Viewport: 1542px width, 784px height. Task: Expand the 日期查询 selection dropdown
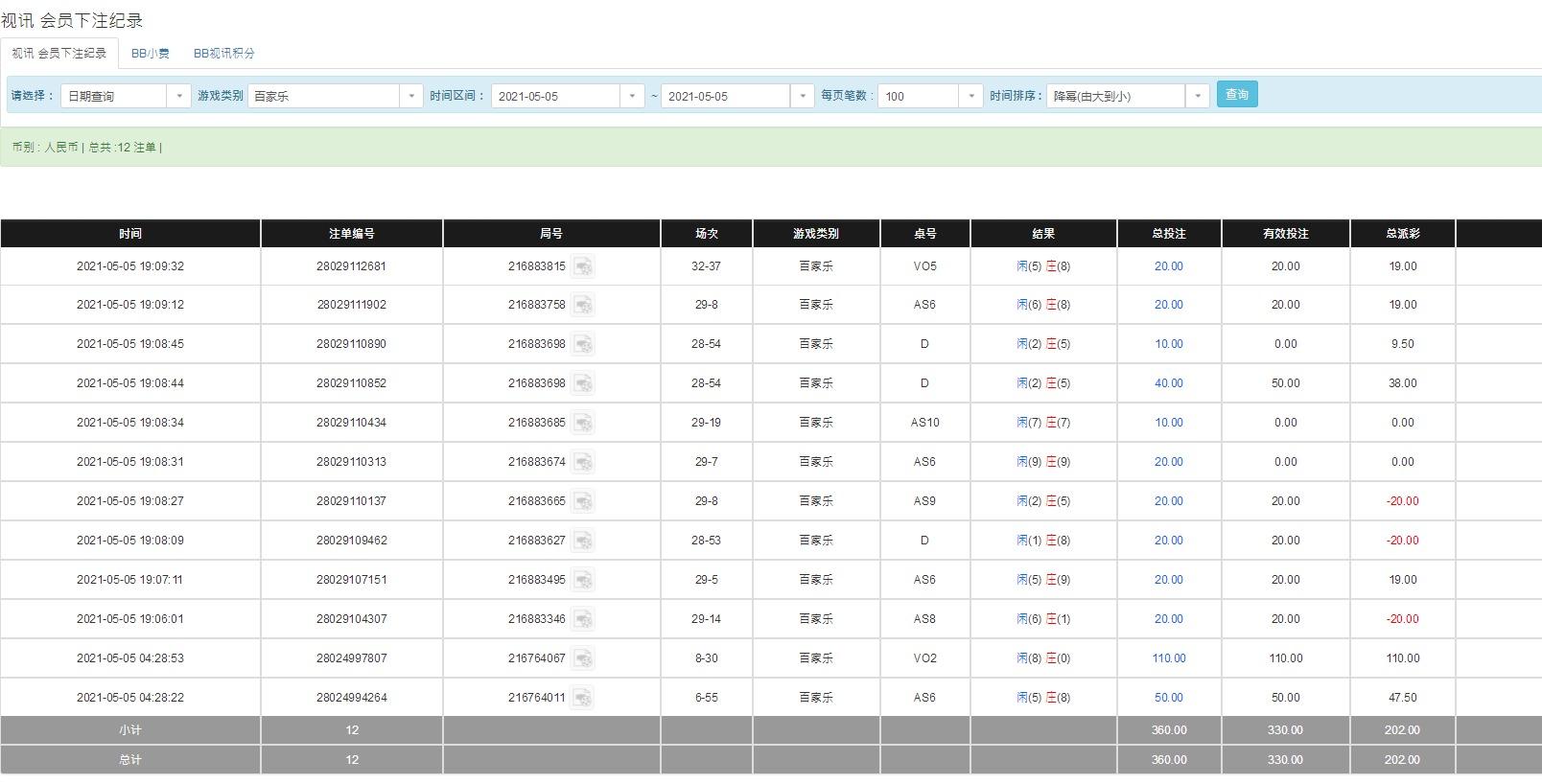pyautogui.click(x=126, y=96)
